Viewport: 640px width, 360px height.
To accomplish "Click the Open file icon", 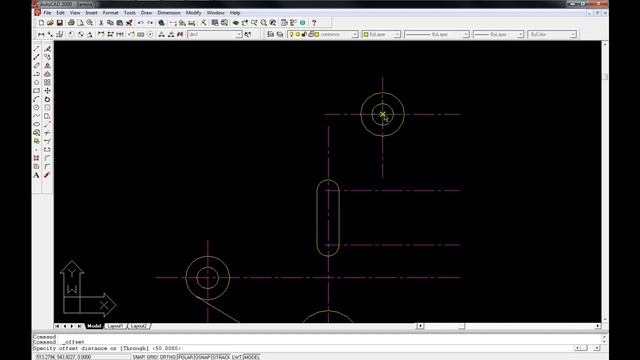I will click(x=50, y=23).
